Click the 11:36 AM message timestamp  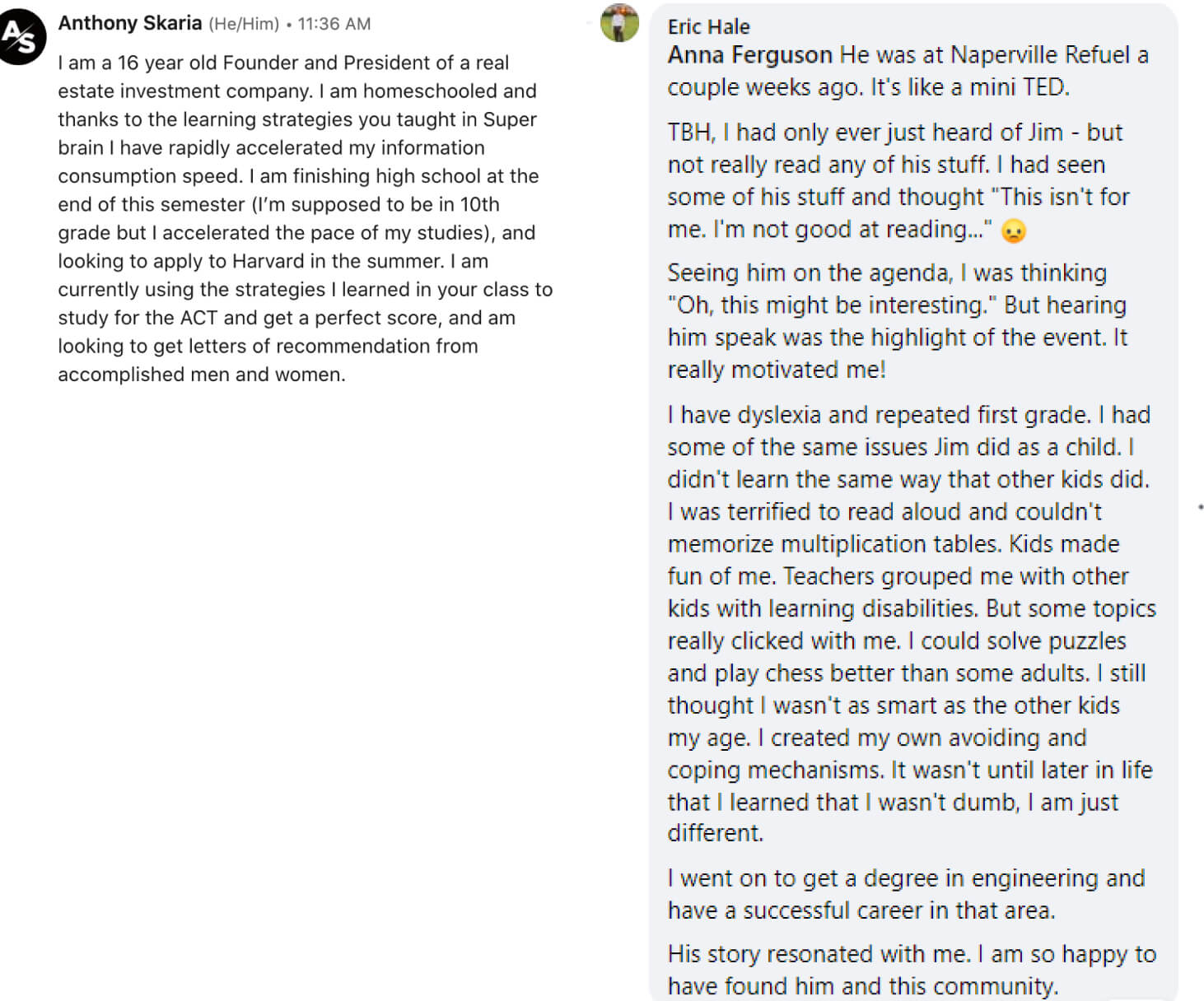[334, 24]
